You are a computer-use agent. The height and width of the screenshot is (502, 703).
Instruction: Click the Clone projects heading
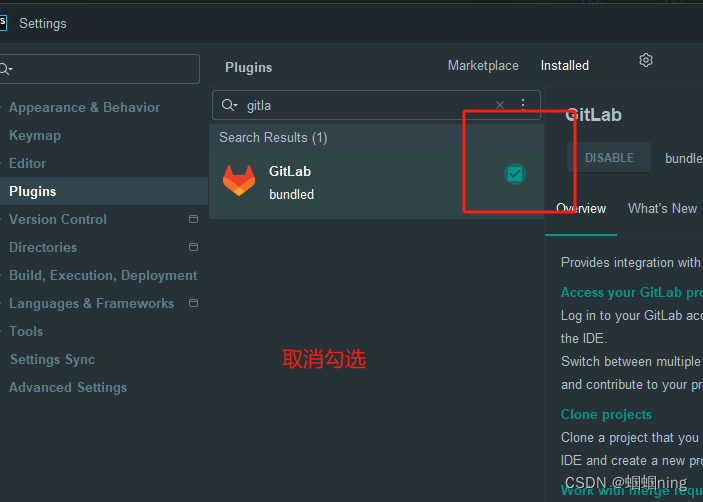click(x=606, y=415)
